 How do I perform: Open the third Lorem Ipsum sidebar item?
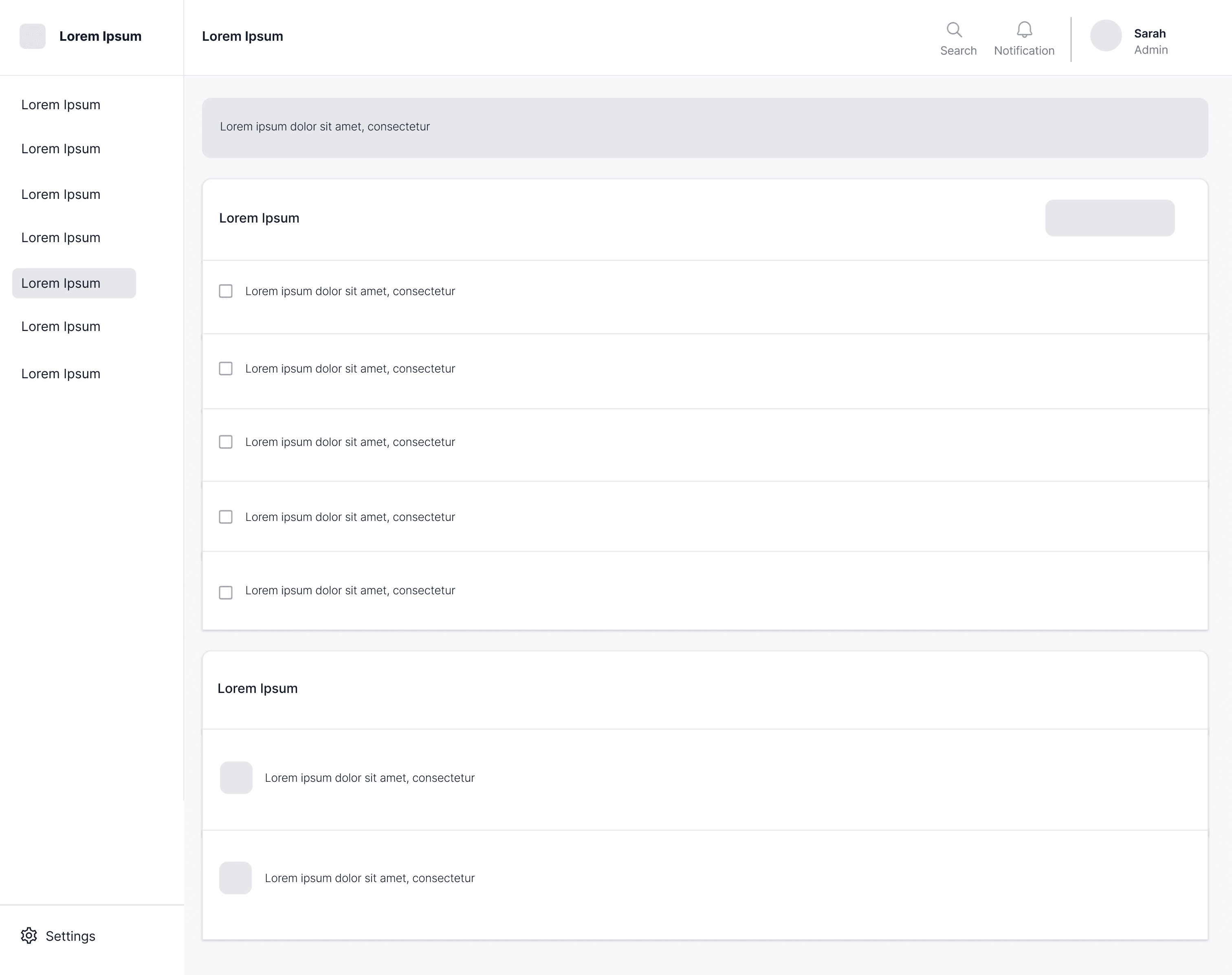pos(60,194)
